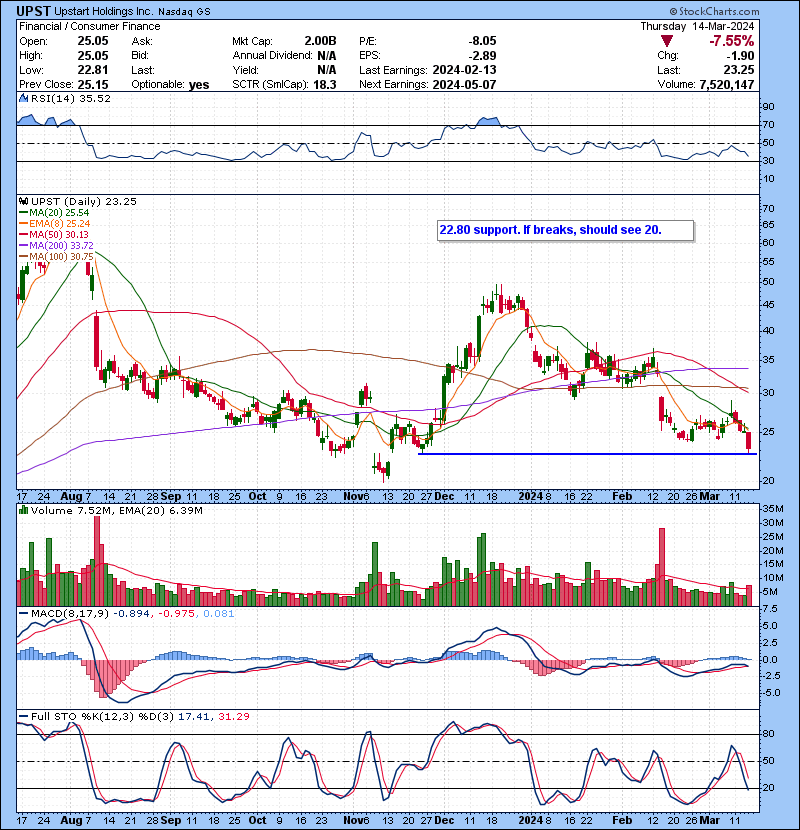The height and width of the screenshot is (830, 800).
Task: Click the Open price 25.05 value
Action: tap(93, 41)
